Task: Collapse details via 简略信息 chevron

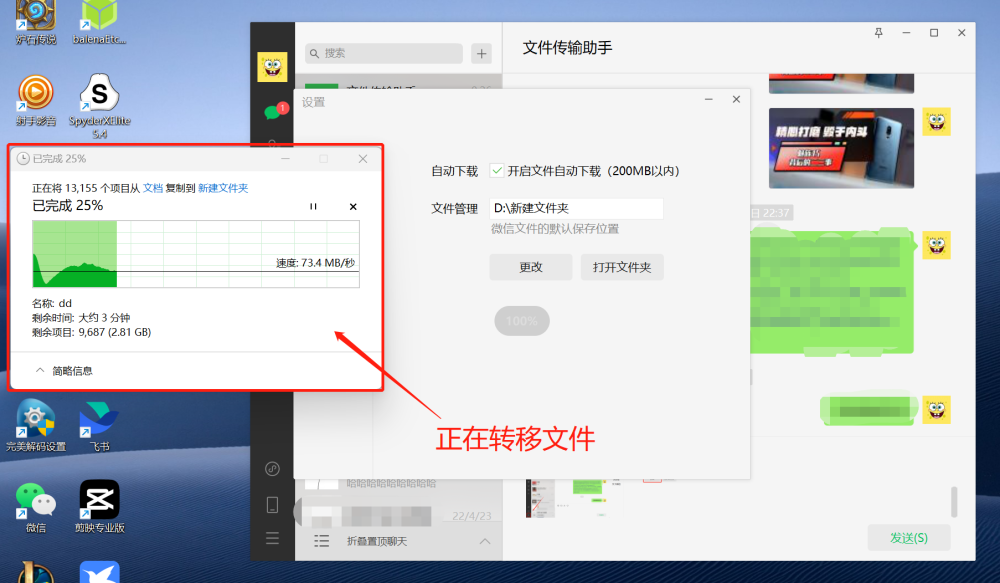Action: click(x=40, y=371)
